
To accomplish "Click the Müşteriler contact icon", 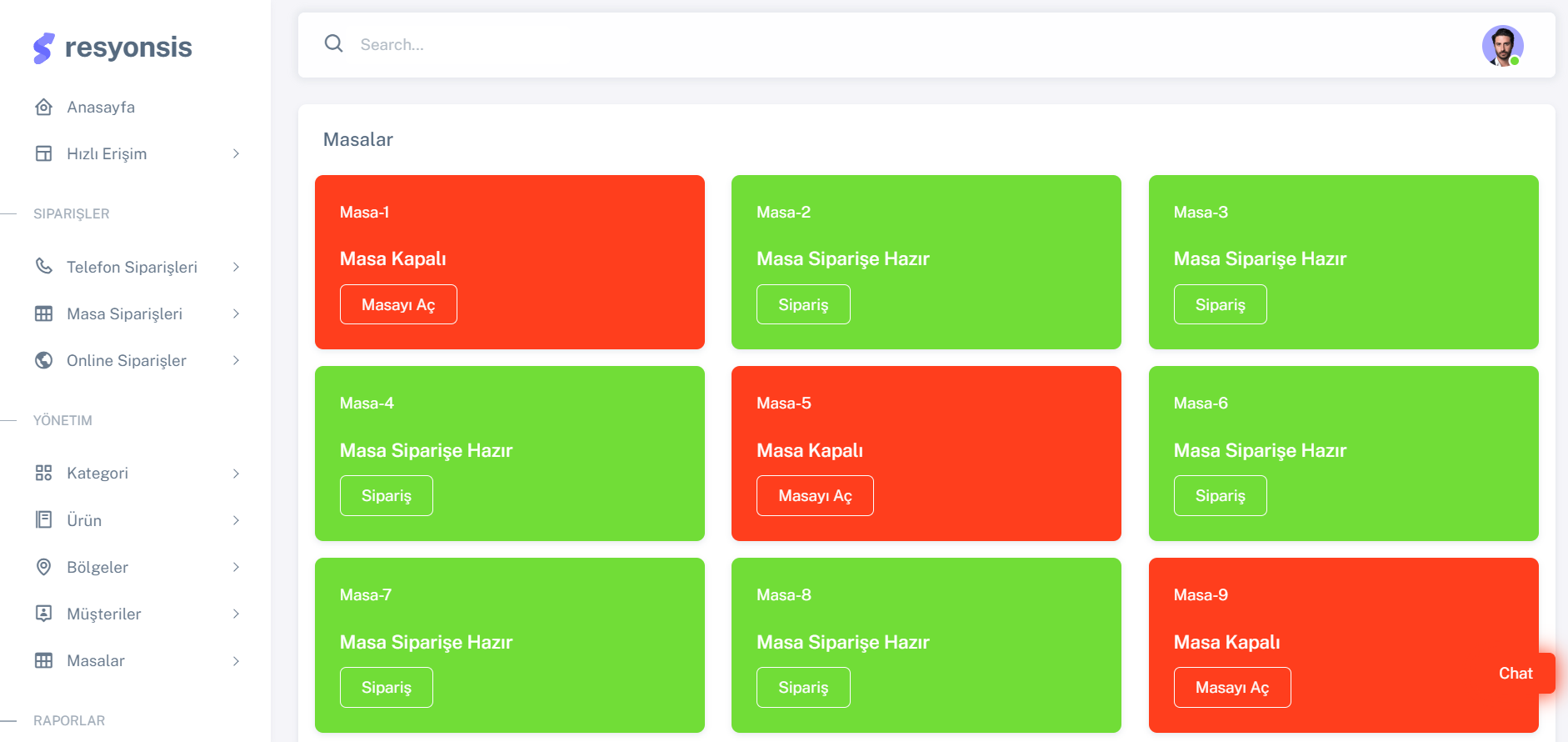I will (x=44, y=614).
